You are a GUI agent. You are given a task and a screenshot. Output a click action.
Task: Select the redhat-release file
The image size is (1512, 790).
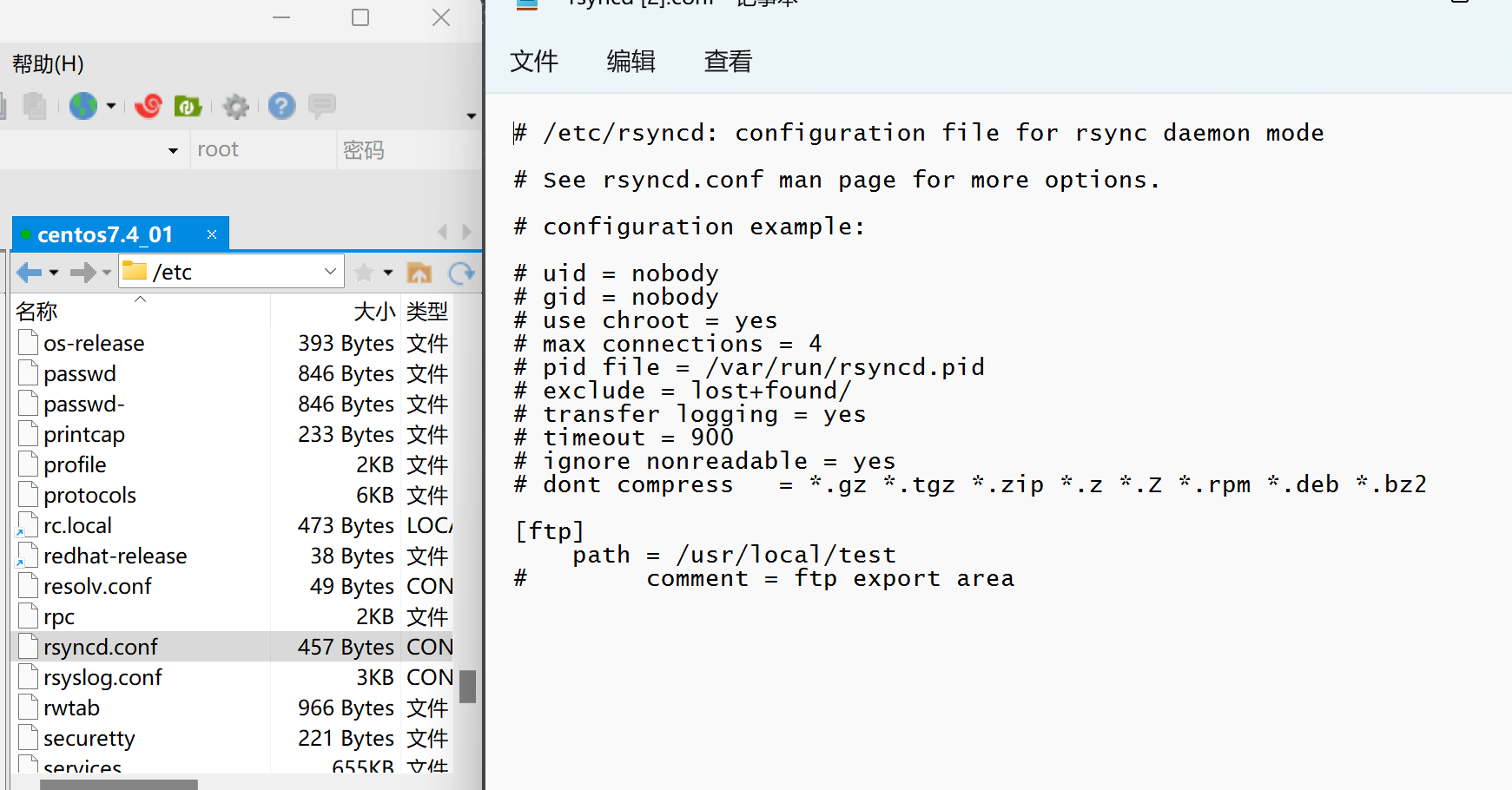coord(116,556)
